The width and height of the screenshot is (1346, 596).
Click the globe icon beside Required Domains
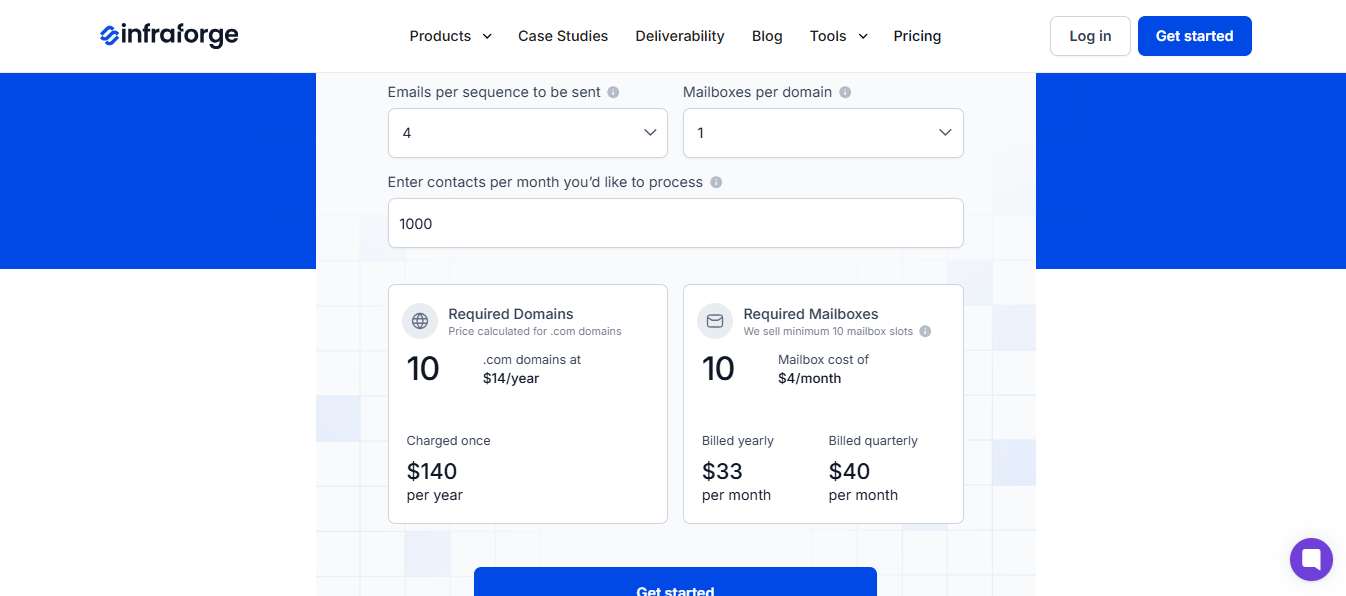[419, 321]
